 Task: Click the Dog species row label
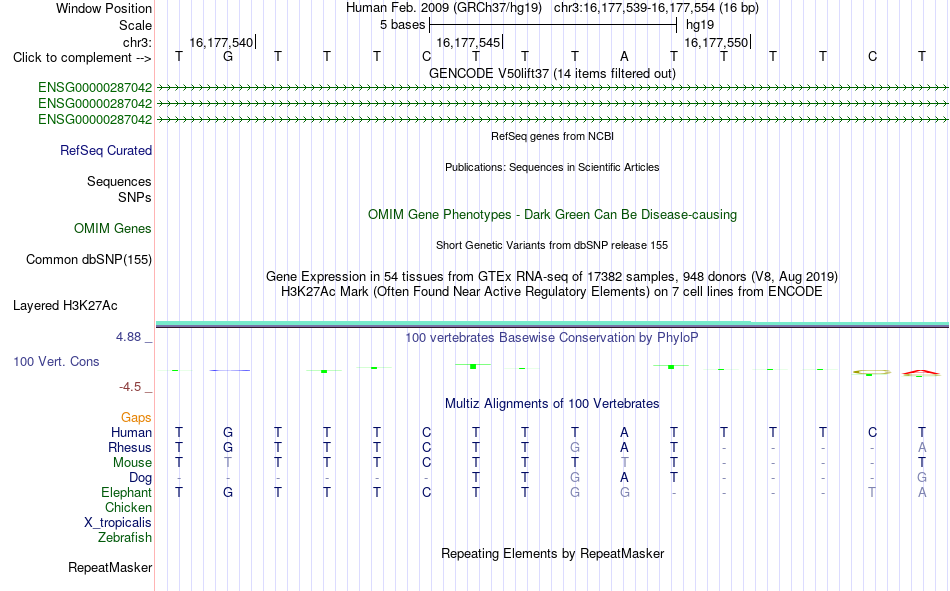tap(140, 478)
